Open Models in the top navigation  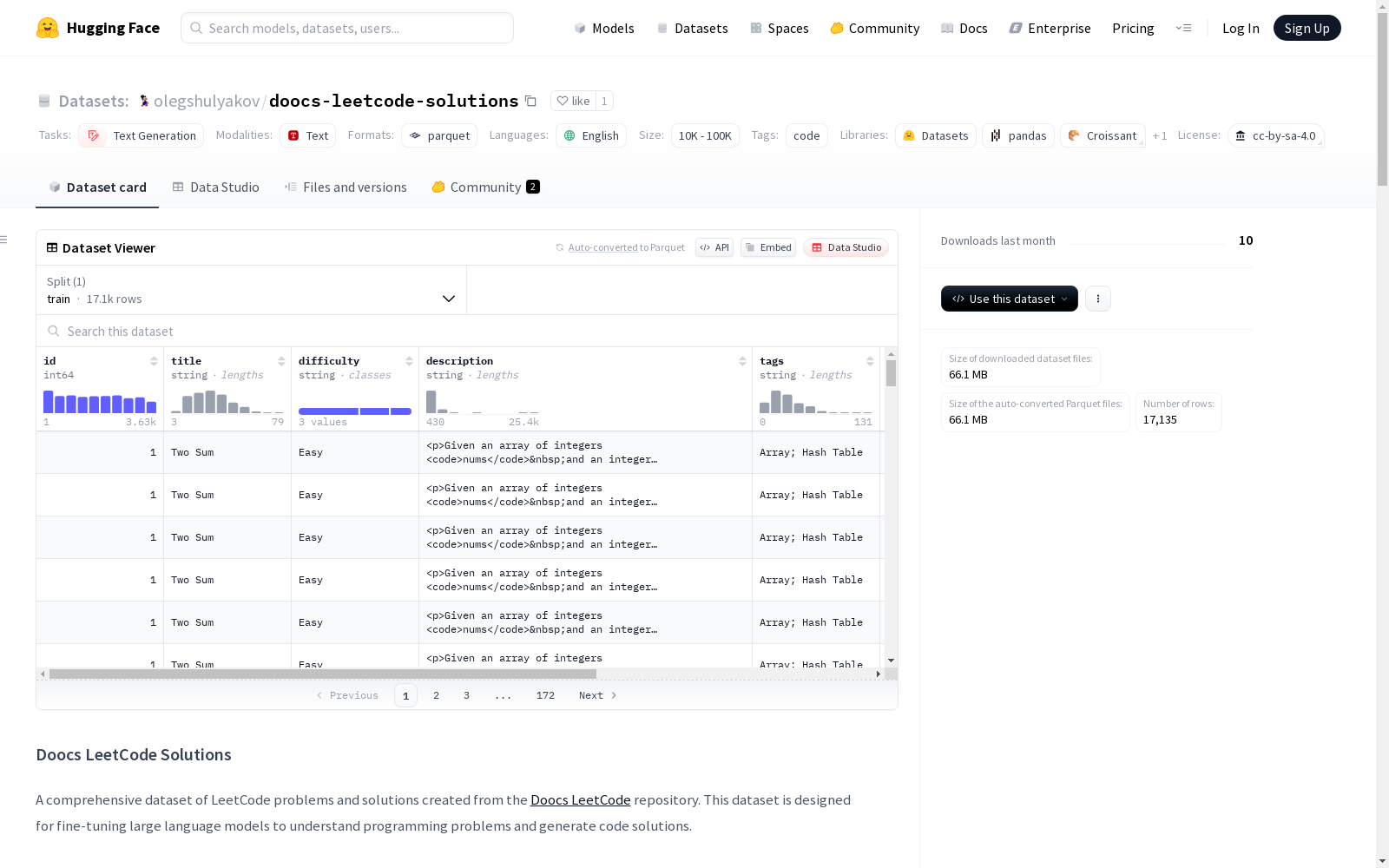[604, 28]
